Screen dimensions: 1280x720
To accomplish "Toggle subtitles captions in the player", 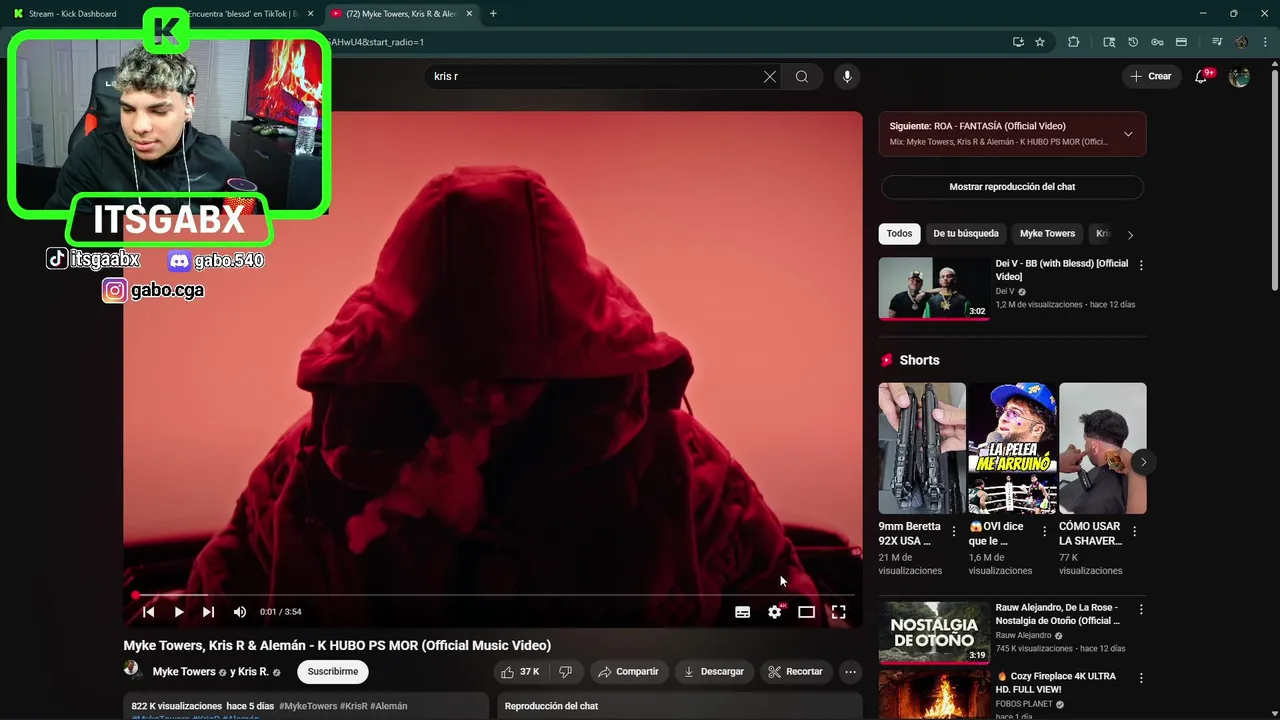I will coord(743,612).
